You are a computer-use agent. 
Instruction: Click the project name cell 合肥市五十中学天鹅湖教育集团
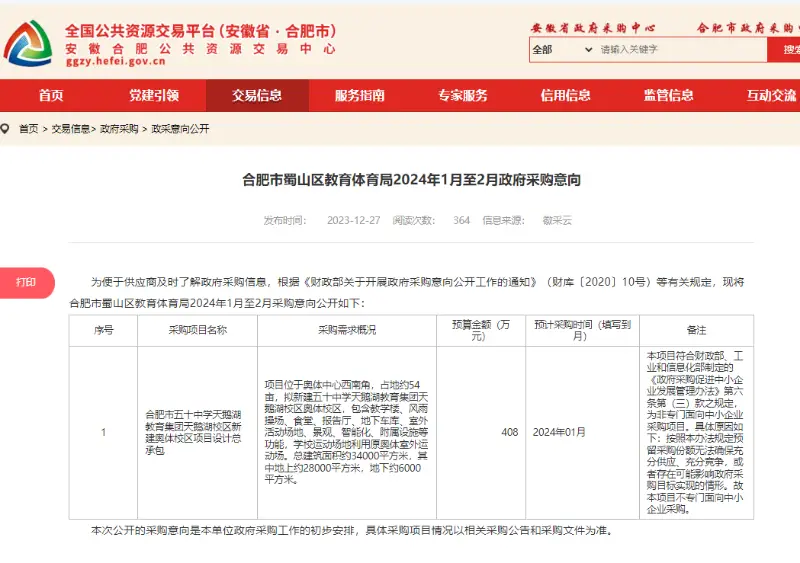tap(197, 432)
